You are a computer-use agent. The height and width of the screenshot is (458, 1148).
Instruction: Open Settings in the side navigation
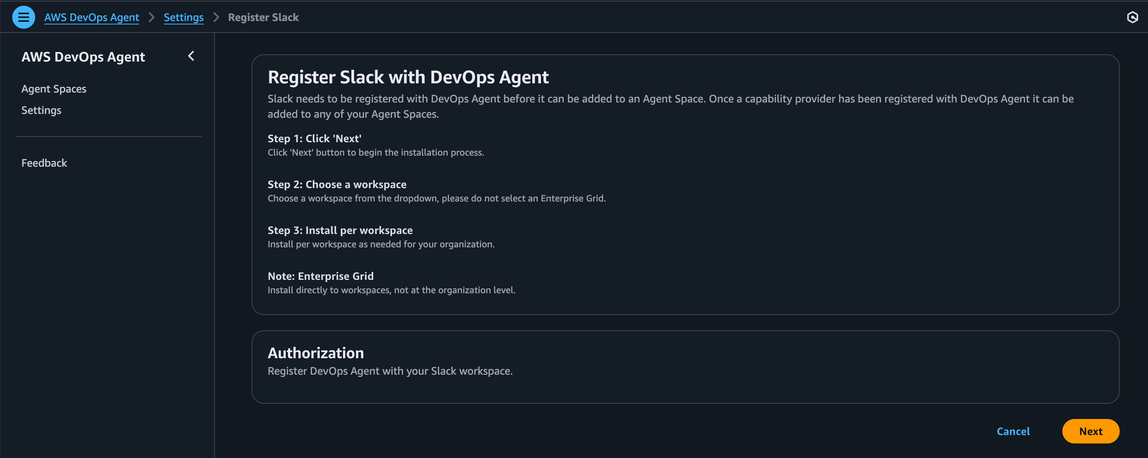pyautogui.click(x=41, y=110)
